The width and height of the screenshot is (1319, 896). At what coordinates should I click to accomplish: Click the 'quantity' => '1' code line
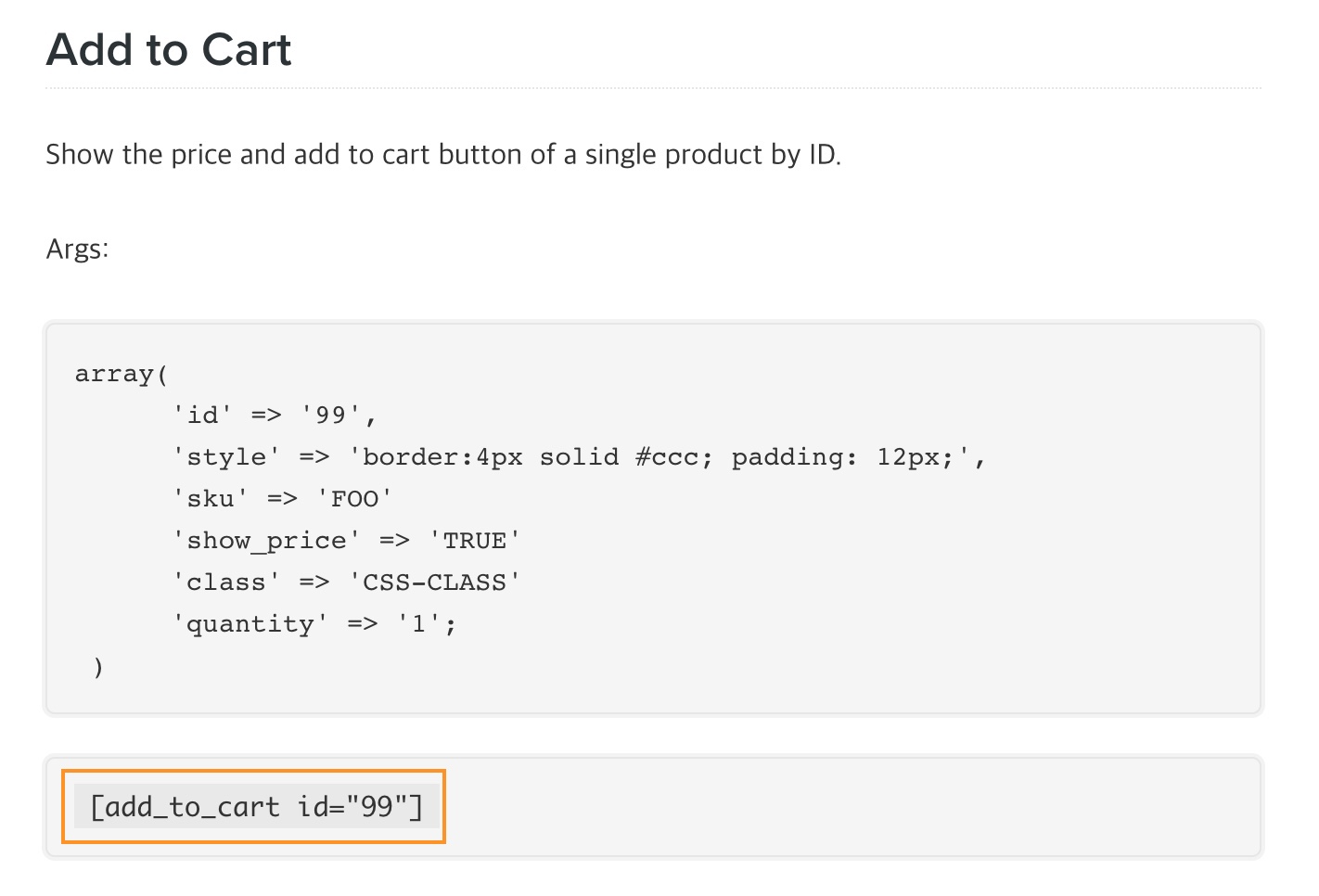314,624
